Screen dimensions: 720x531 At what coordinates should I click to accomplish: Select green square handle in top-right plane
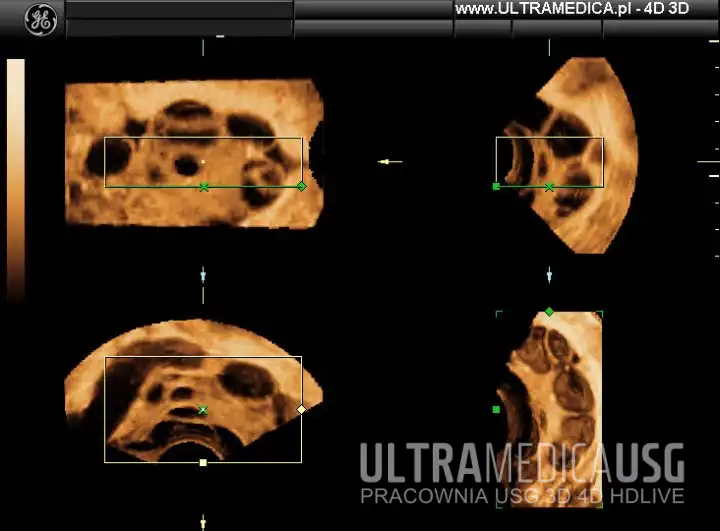point(496,186)
